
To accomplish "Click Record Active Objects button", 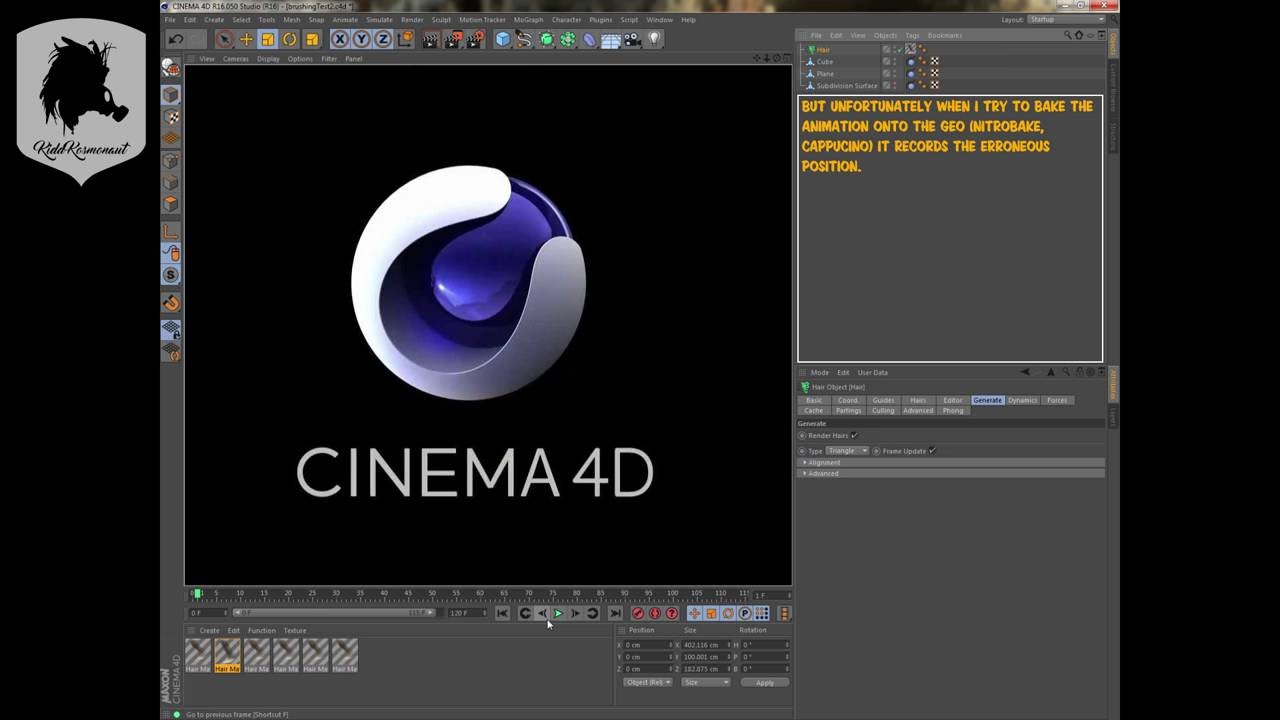I will (x=638, y=613).
